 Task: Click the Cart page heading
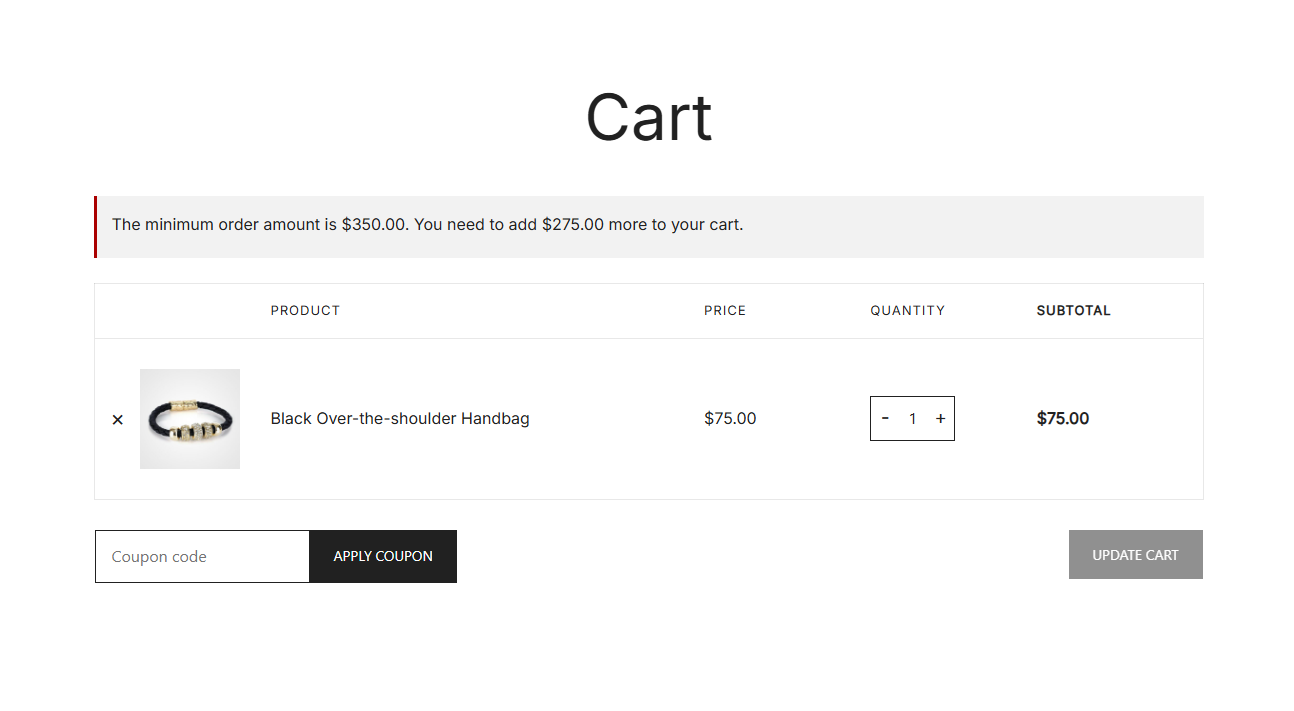(x=648, y=118)
